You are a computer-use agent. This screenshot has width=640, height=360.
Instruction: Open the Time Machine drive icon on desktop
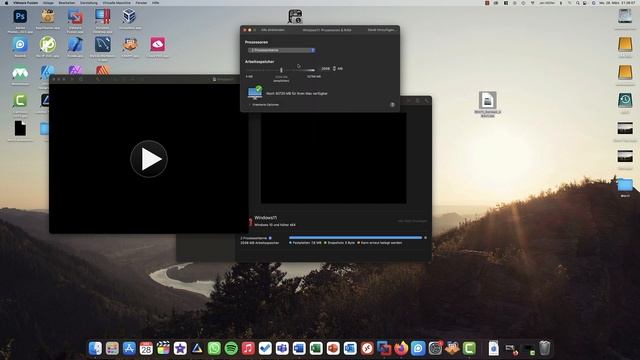click(625, 100)
